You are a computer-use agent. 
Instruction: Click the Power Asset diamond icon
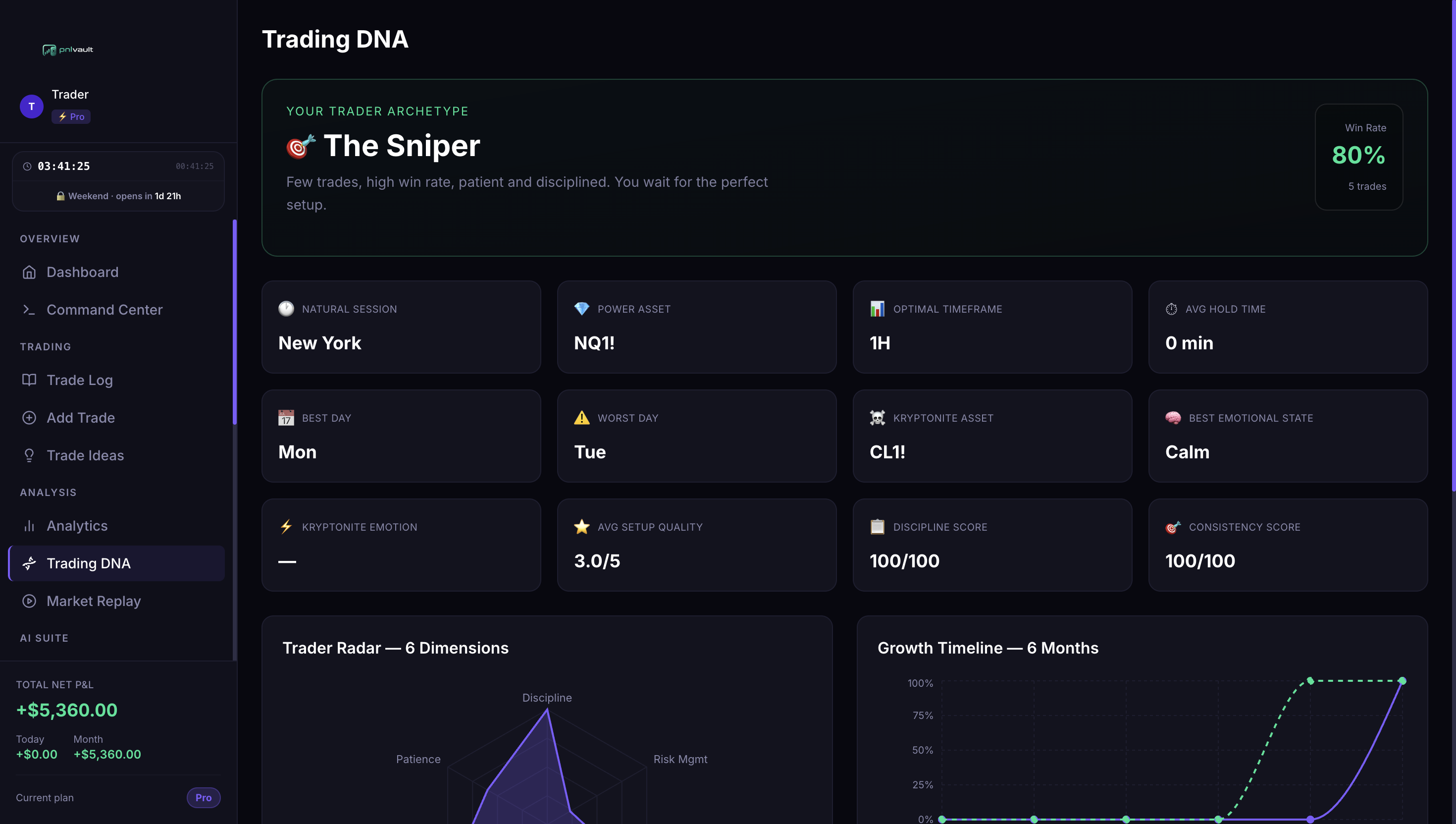[581, 308]
